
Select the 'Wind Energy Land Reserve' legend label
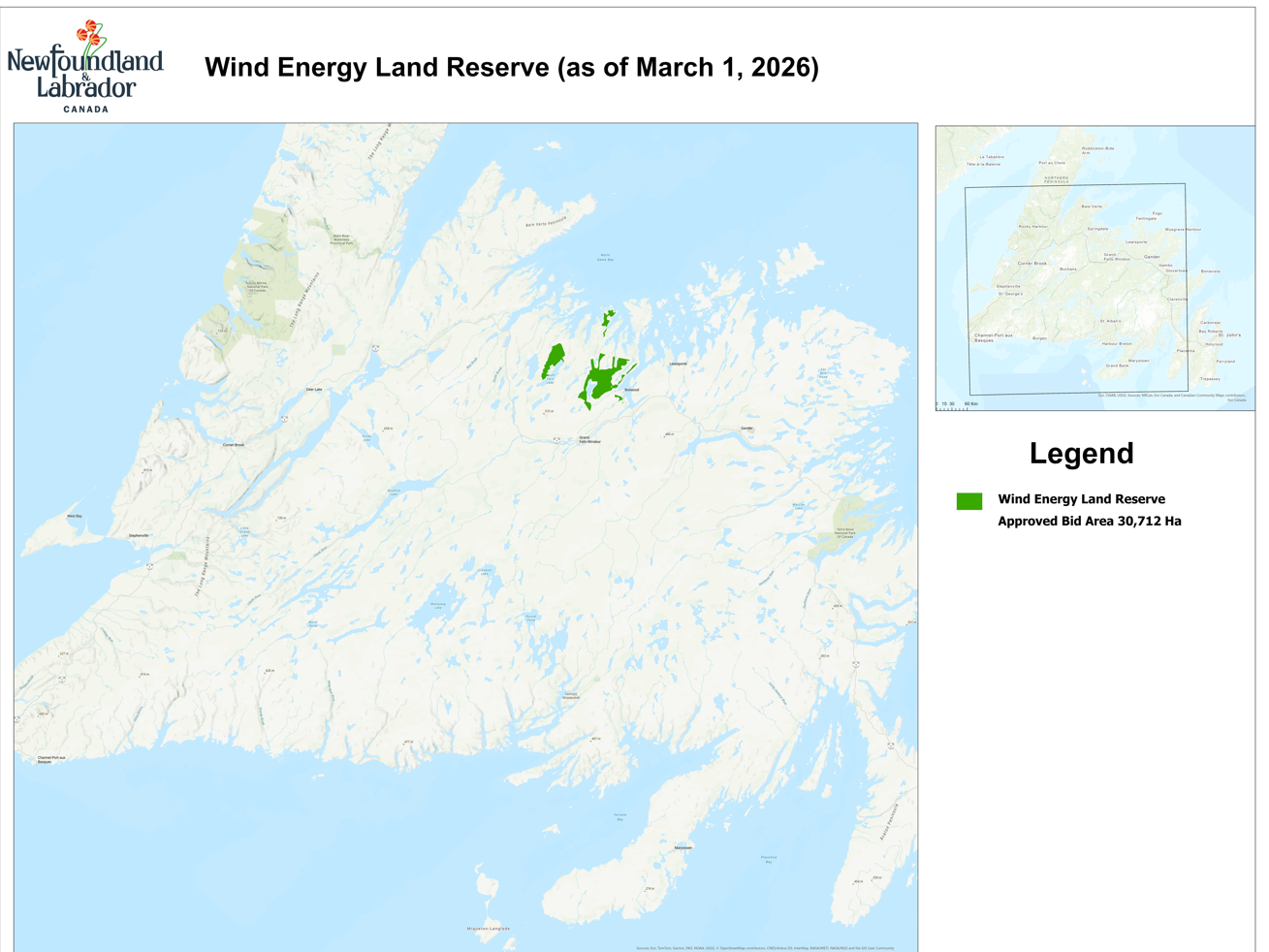pyautogui.click(x=1081, y=499)
